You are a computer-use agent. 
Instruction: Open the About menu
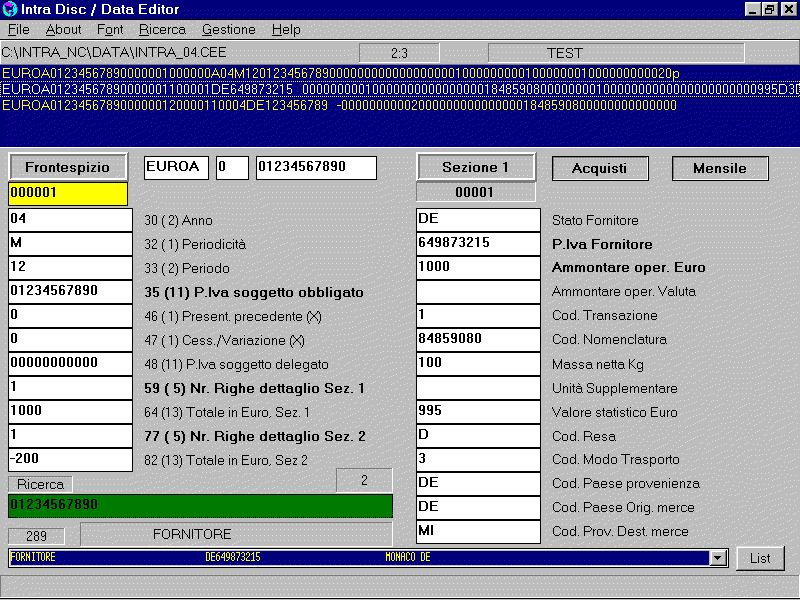[x=63, y=30]
